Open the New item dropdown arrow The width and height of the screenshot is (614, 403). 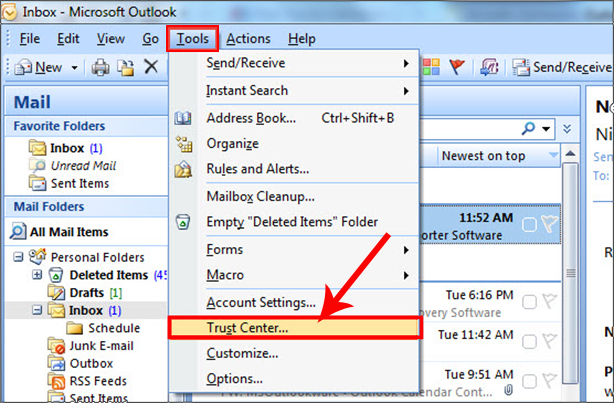(74, 68)
